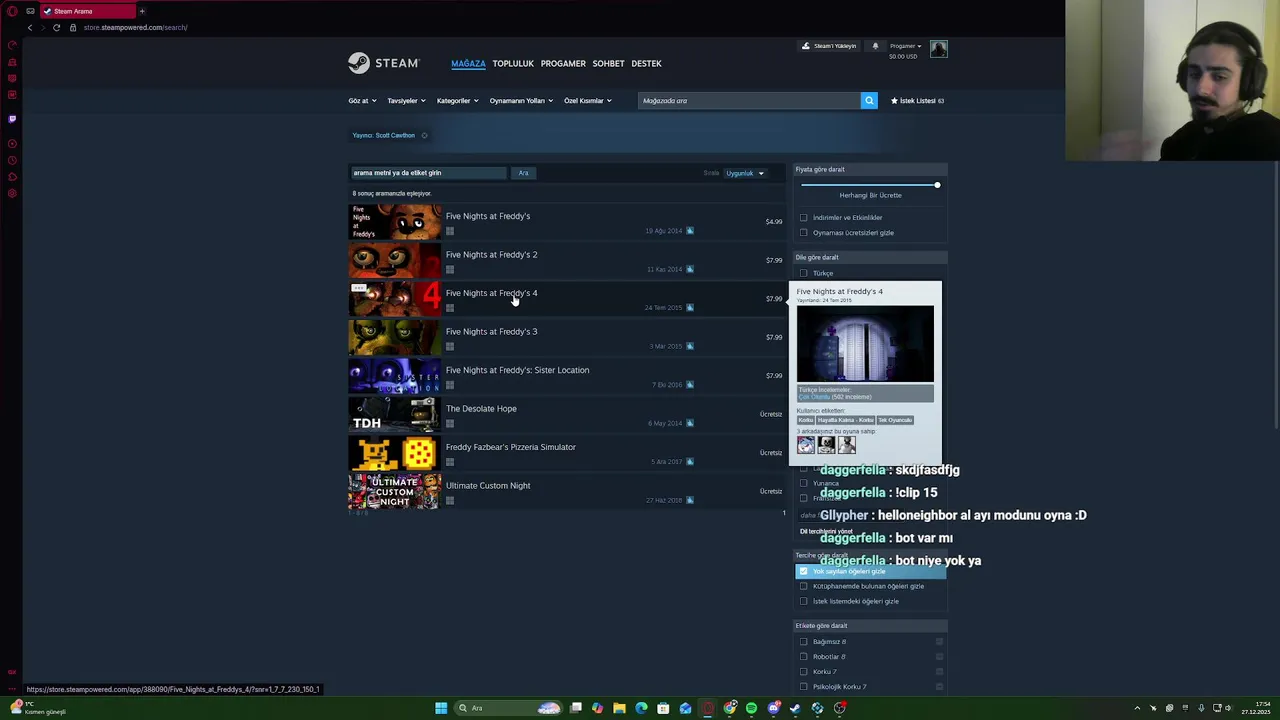The image size is (1280, 720).
Task: Toggle the Türkçe language checkbox
Action: [x=803, y=273]
